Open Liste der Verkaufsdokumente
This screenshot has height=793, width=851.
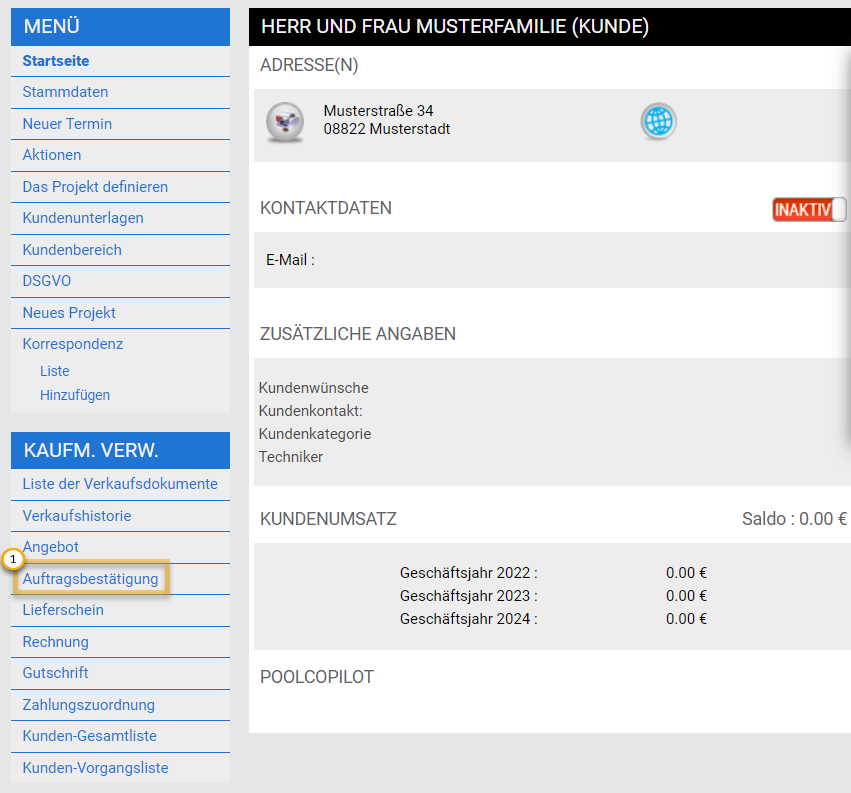pyautogui.click(x=120, y=484)
